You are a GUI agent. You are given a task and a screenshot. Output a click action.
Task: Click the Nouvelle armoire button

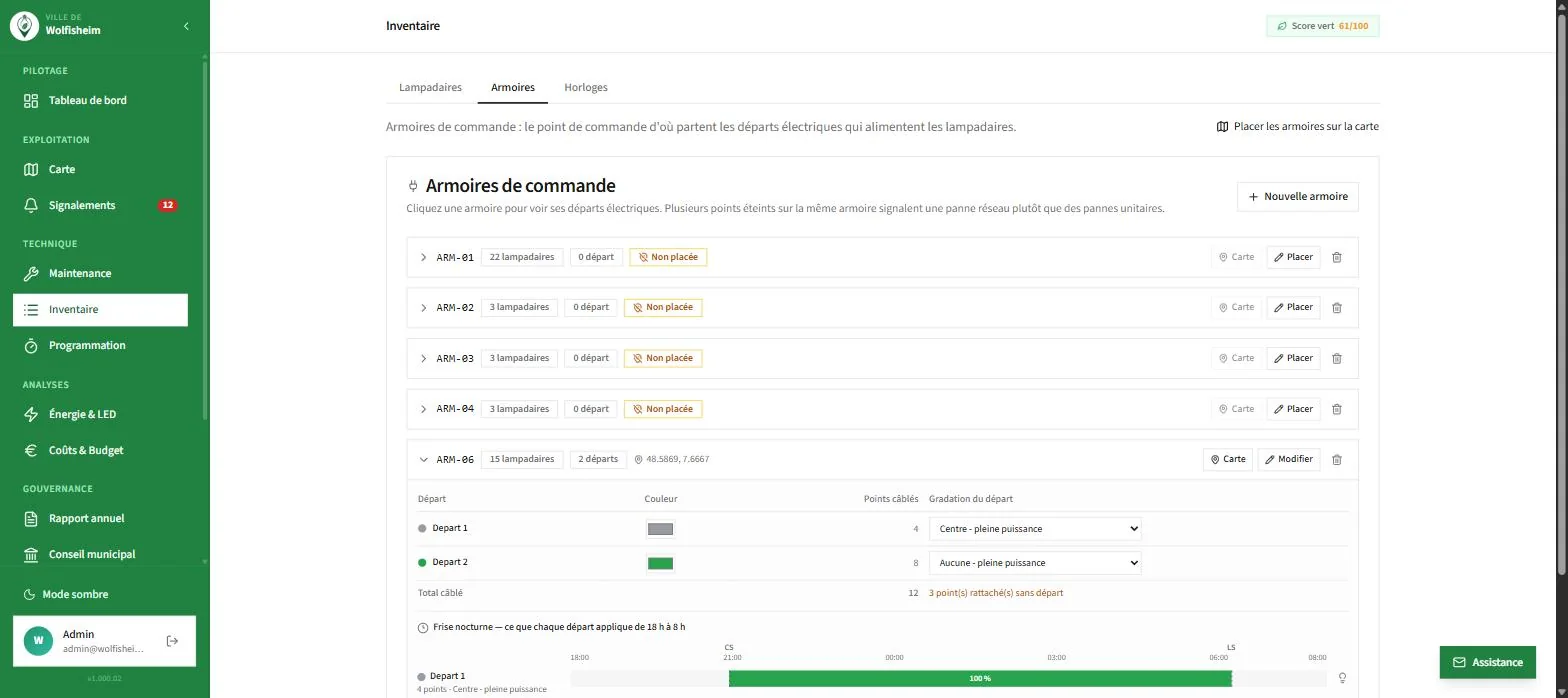pyautogui.click(x=1297, y=197)
